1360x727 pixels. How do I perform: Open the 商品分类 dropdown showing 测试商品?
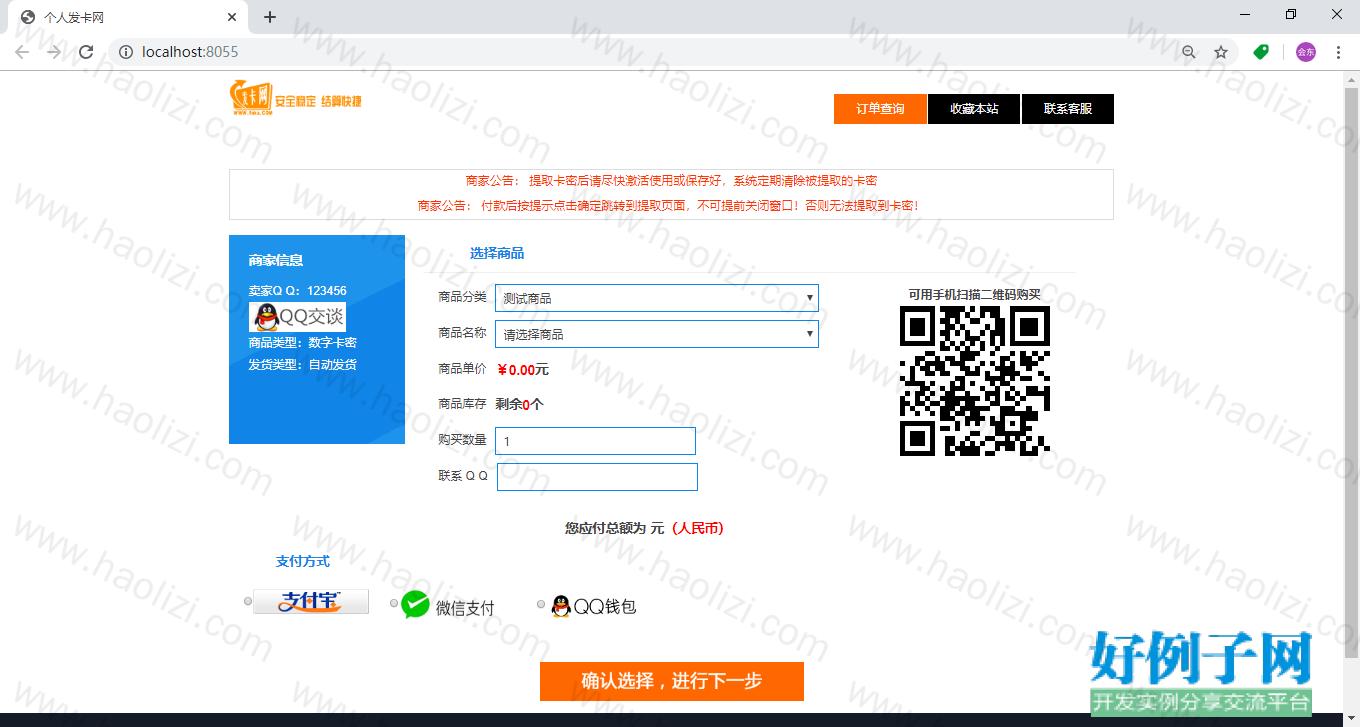point(657,298)
